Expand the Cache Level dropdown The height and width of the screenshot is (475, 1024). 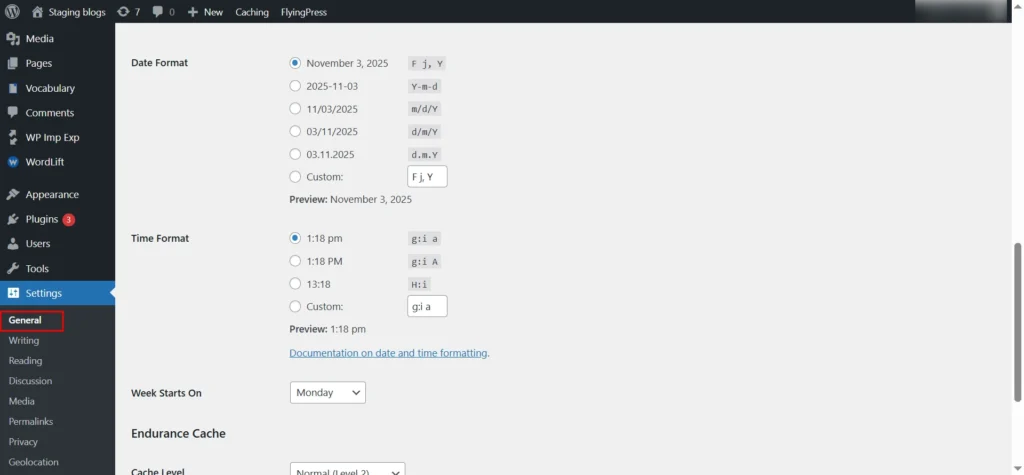[347, 470]
